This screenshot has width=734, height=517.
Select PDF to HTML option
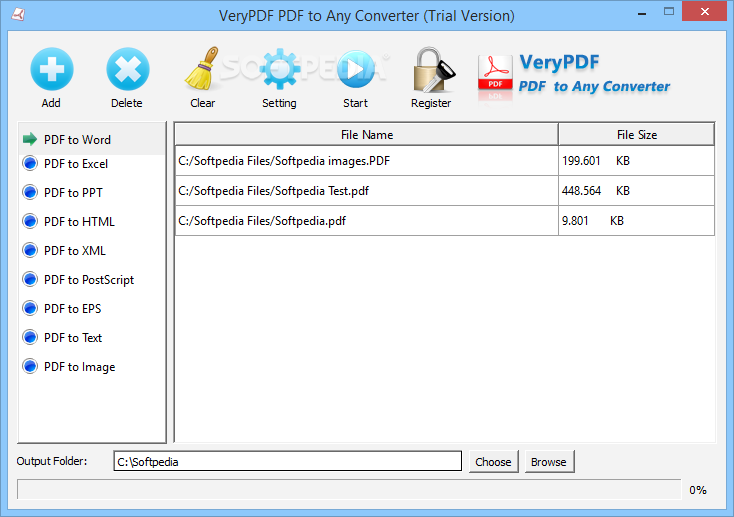coord(68,222)
